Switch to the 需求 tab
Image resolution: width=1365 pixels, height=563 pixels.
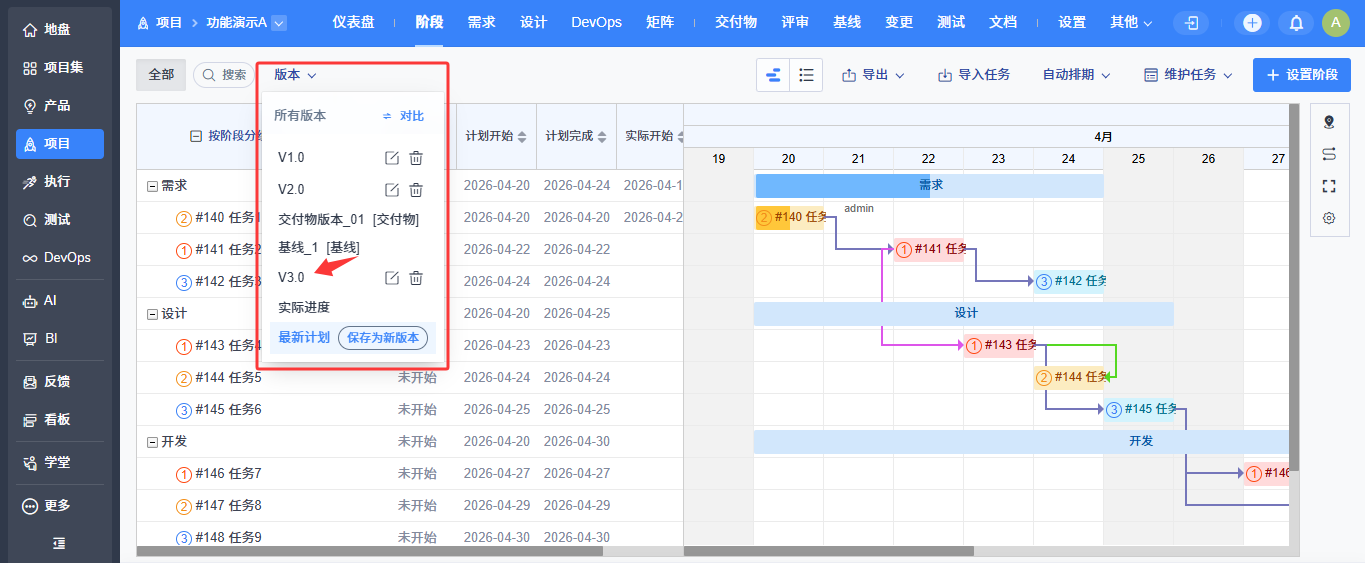coord(481,23)
